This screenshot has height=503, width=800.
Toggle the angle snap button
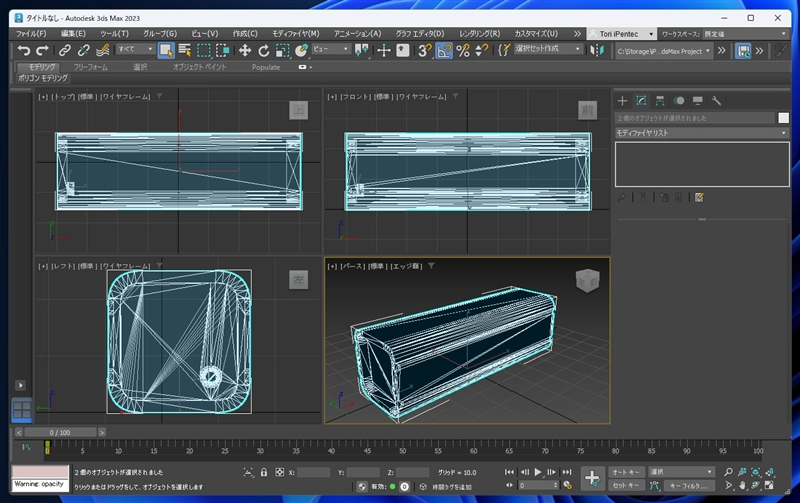tap(444, 50)
